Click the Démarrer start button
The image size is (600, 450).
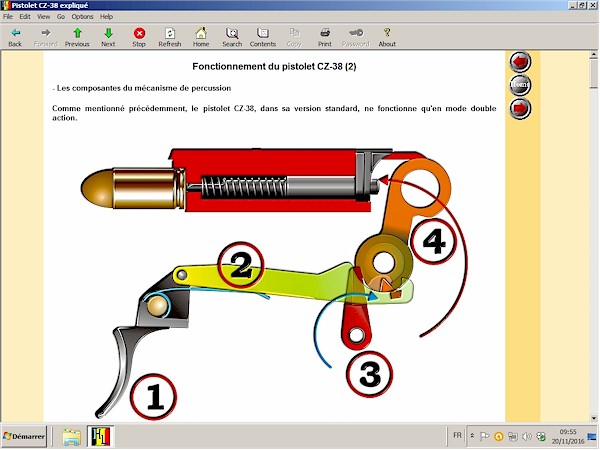(x=24, y=436)
